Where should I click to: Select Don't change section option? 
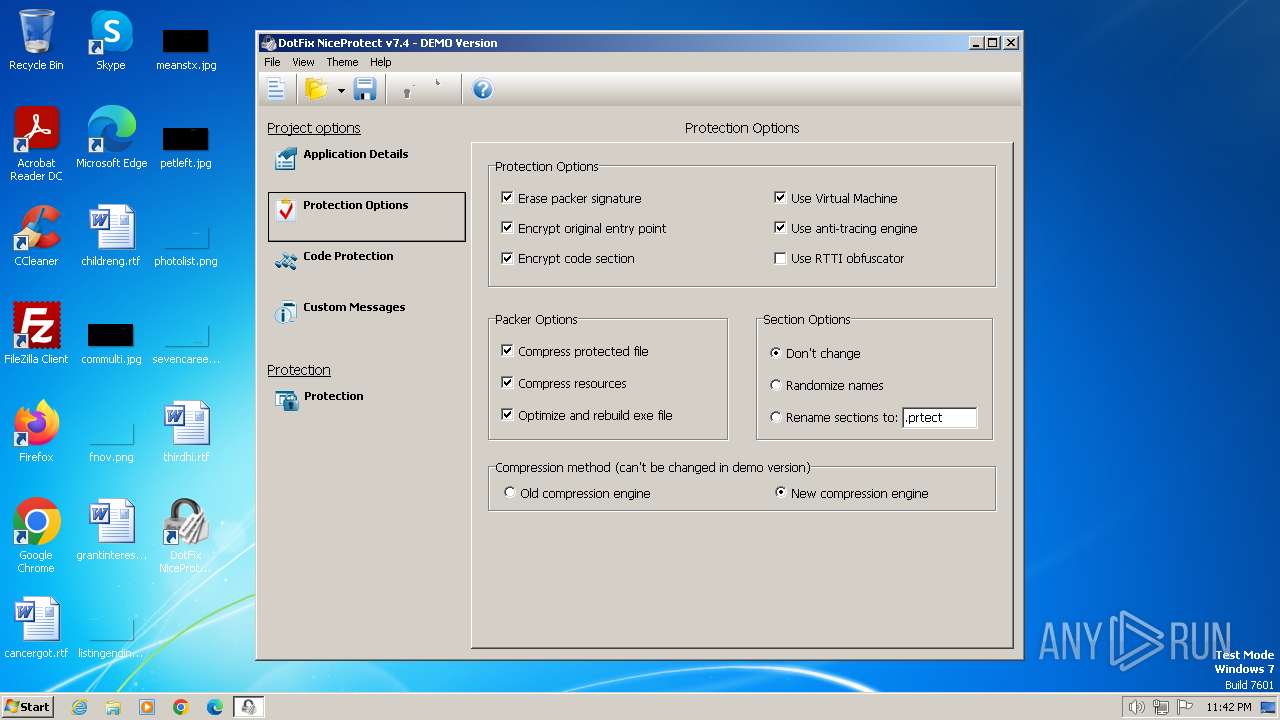pyautogui.click(x=776, y=353)
